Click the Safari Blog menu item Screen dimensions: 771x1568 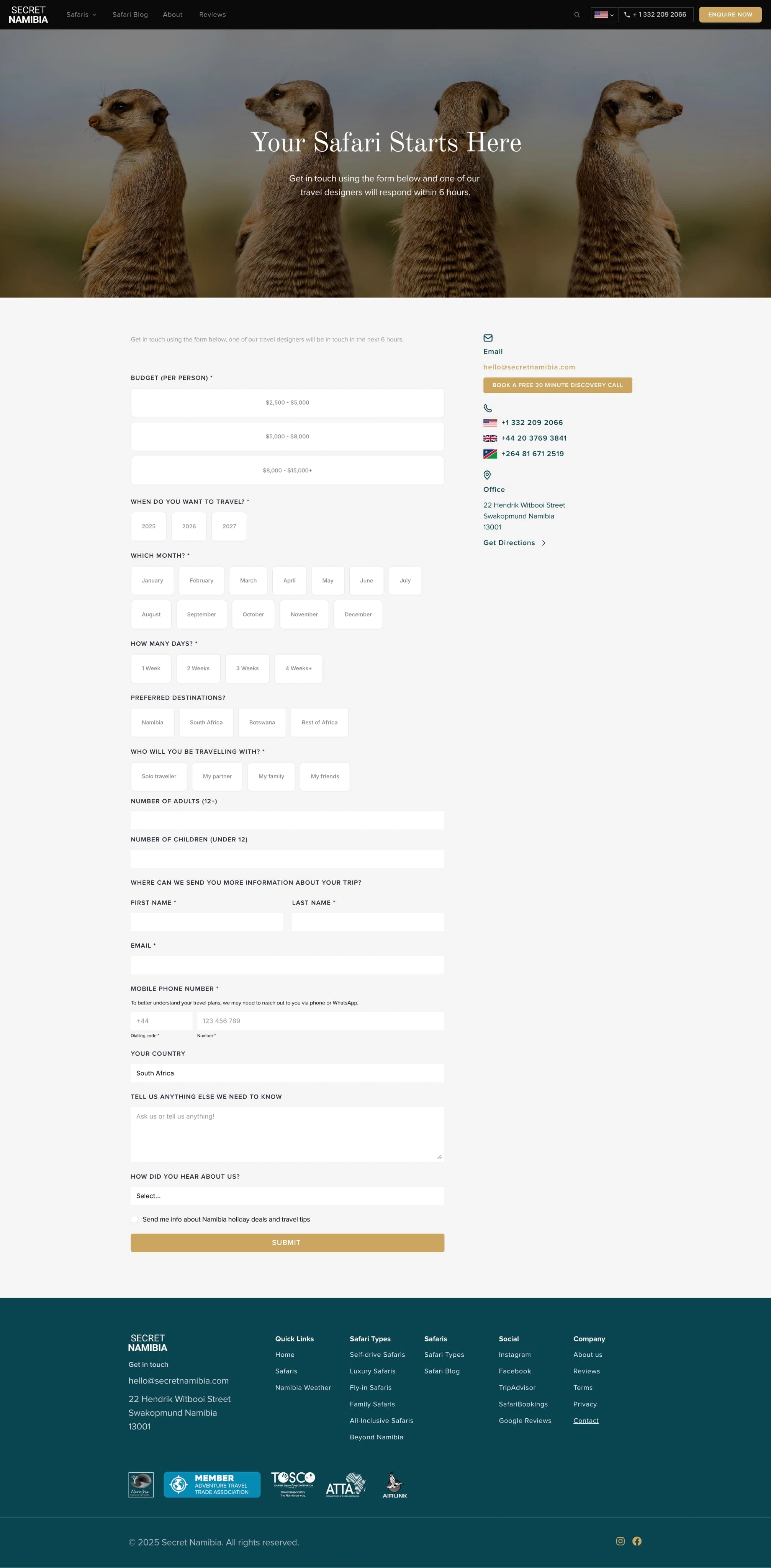click(129, 15)
